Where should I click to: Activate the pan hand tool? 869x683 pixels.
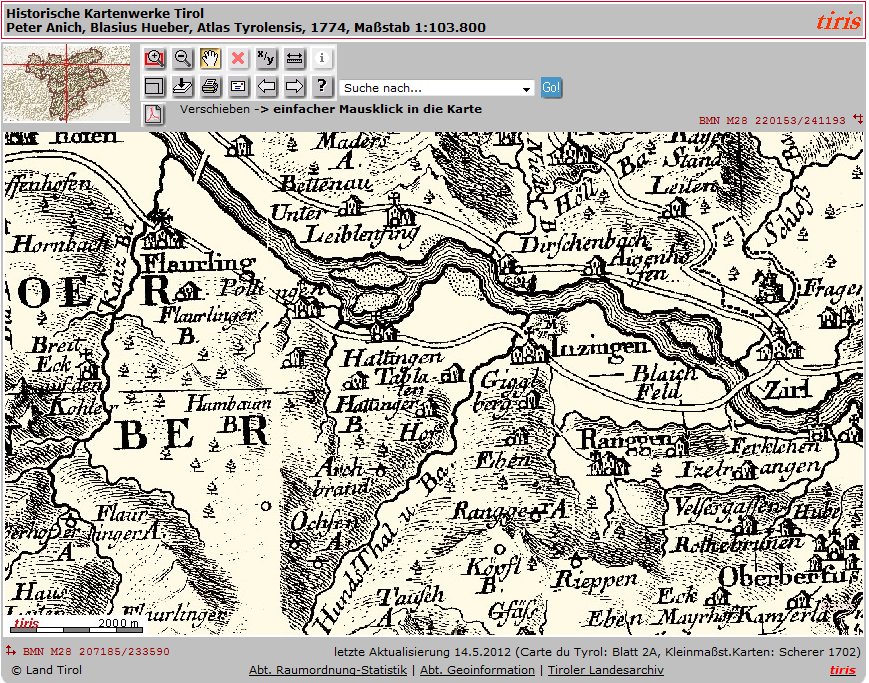tap(210, 59)
